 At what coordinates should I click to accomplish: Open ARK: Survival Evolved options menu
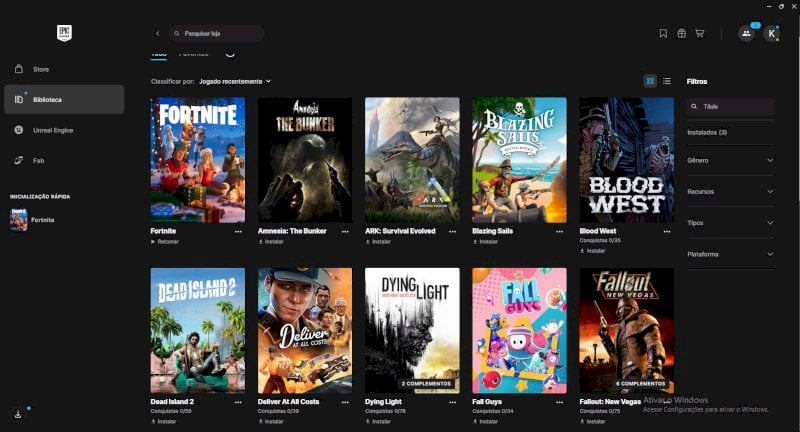(x=453, y=232)
